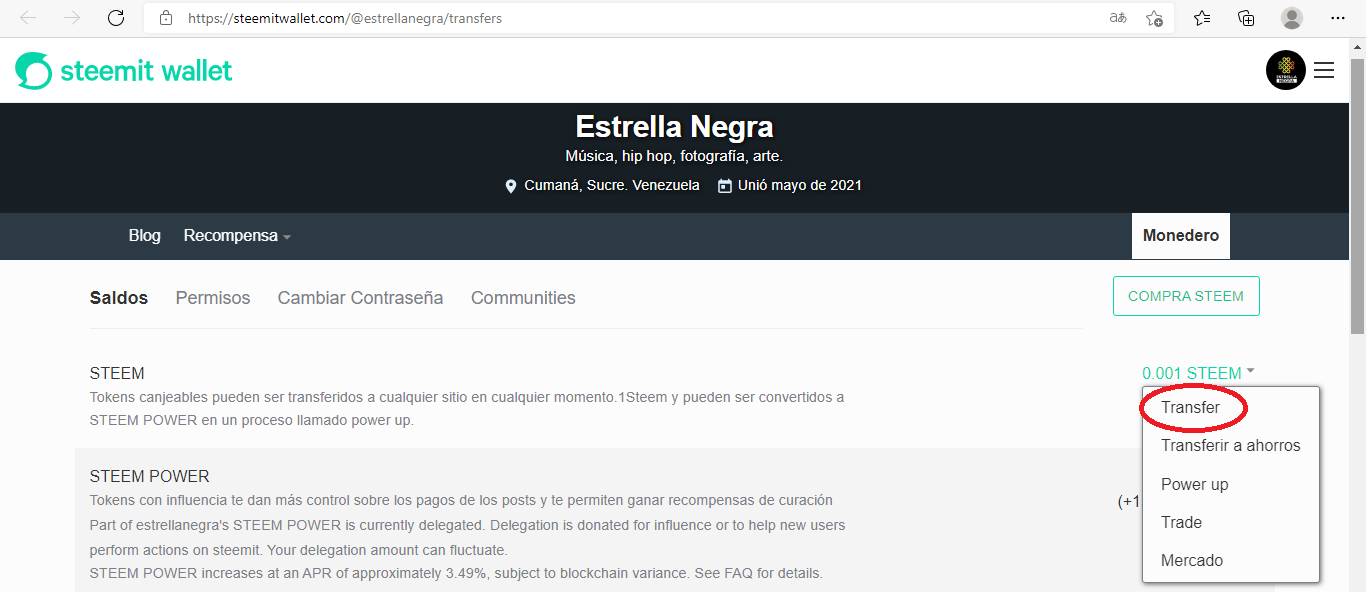Image resolution: width=1366 pixels, height=608 pixels.
Task: Click the STEEM heading text
Action: click(117, 373)
